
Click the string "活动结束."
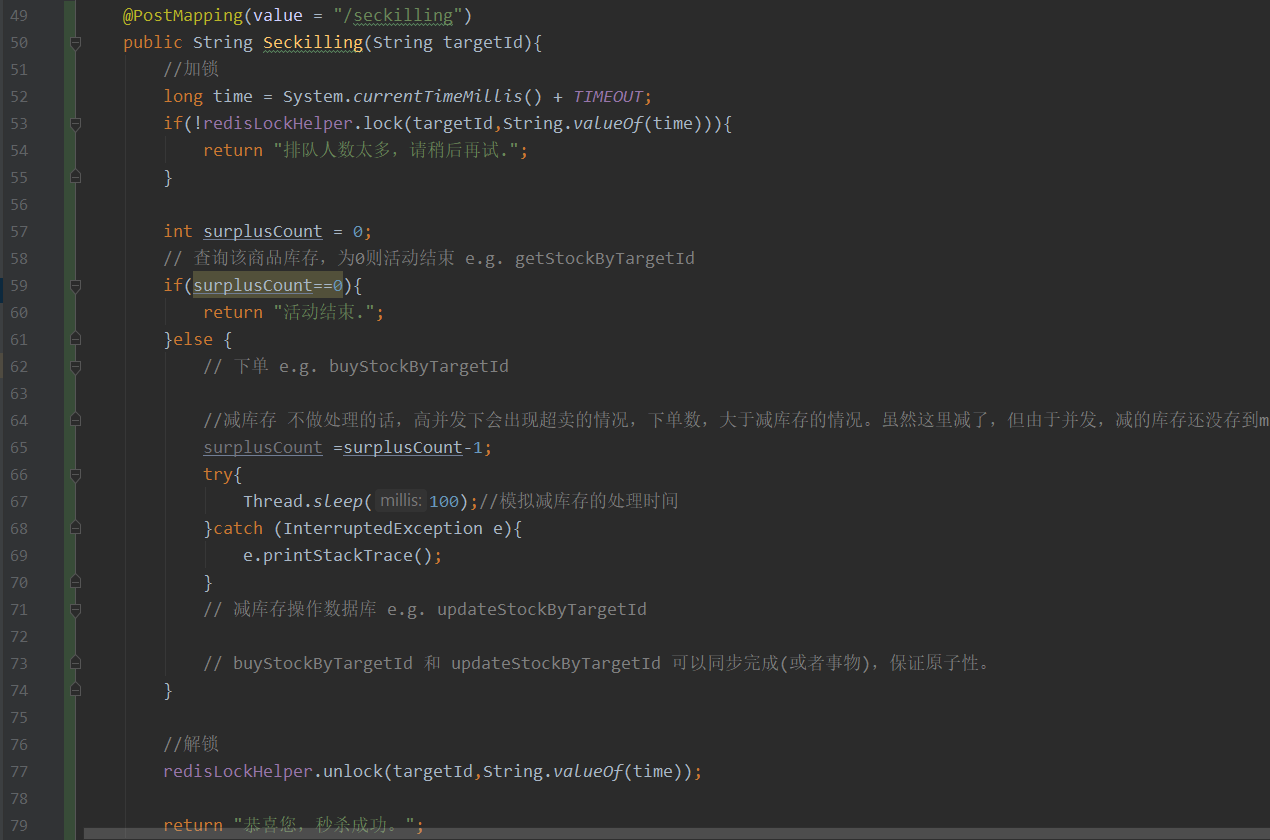click(324, 313)
